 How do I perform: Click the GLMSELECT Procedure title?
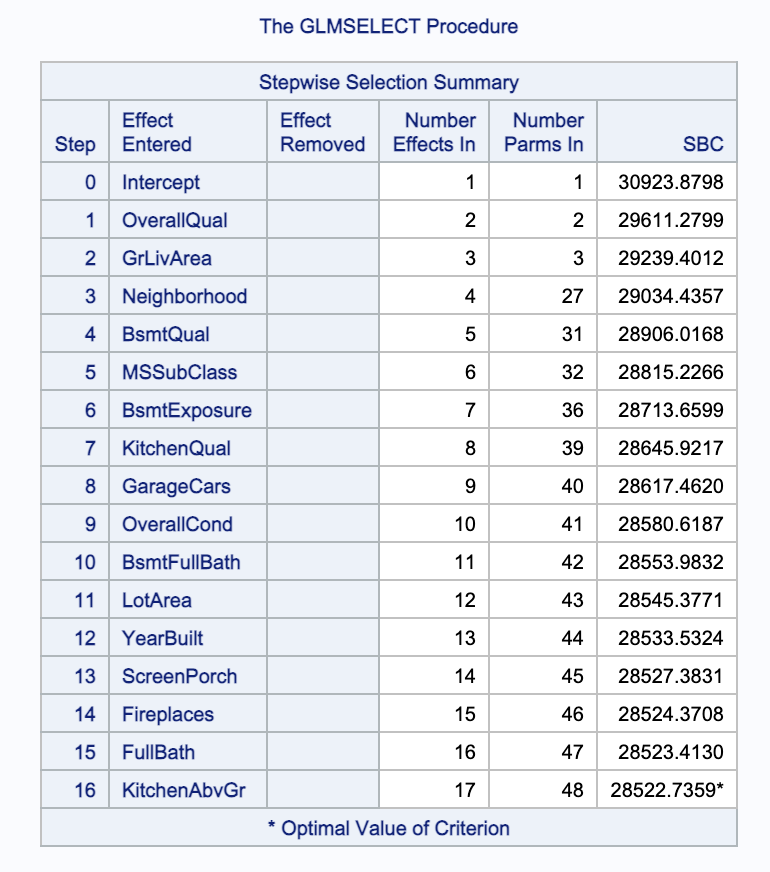pos(388,26)
